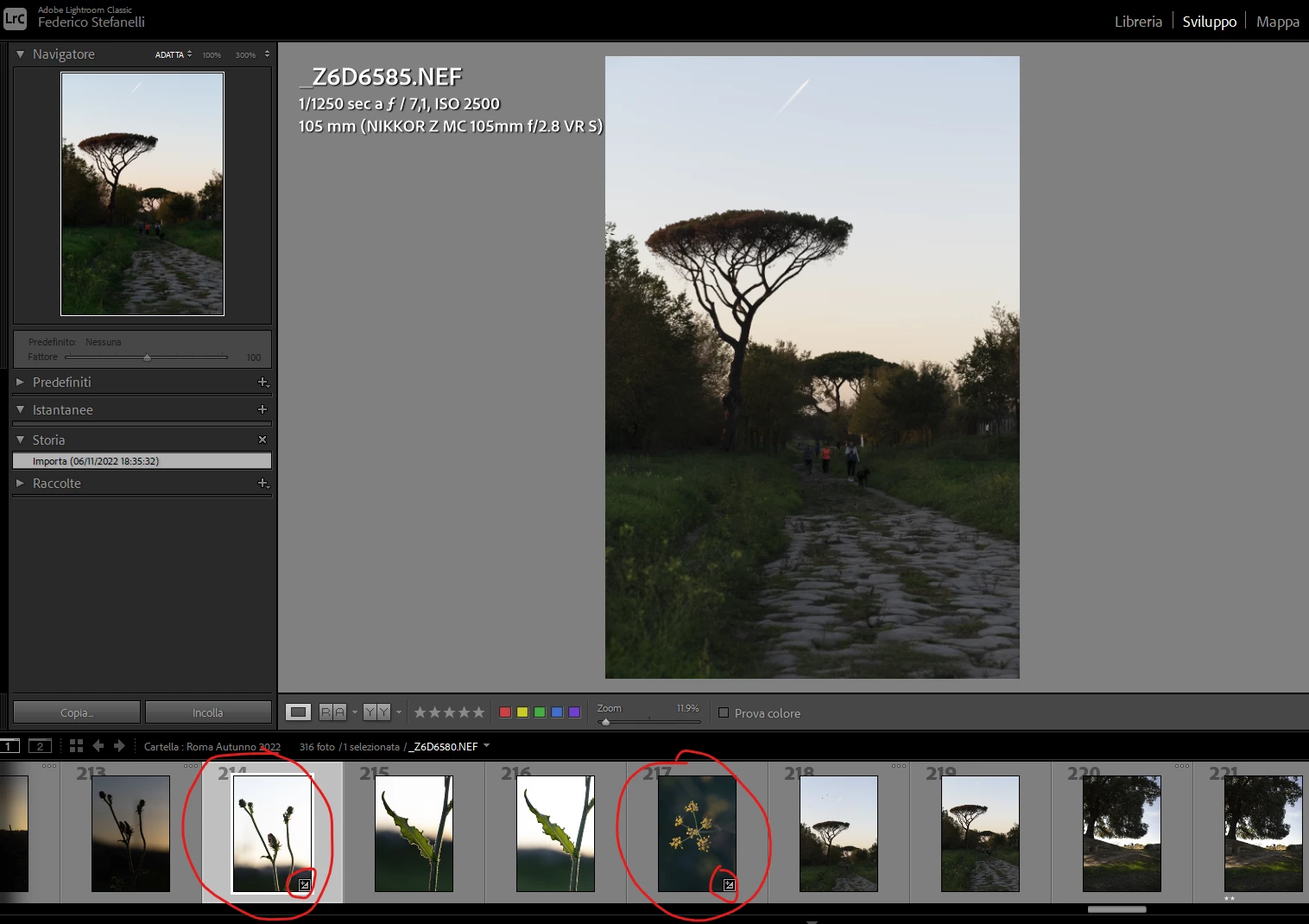1309x924 pixels.
Task: Click the '316 foto' count text
Action: (317, 746)
